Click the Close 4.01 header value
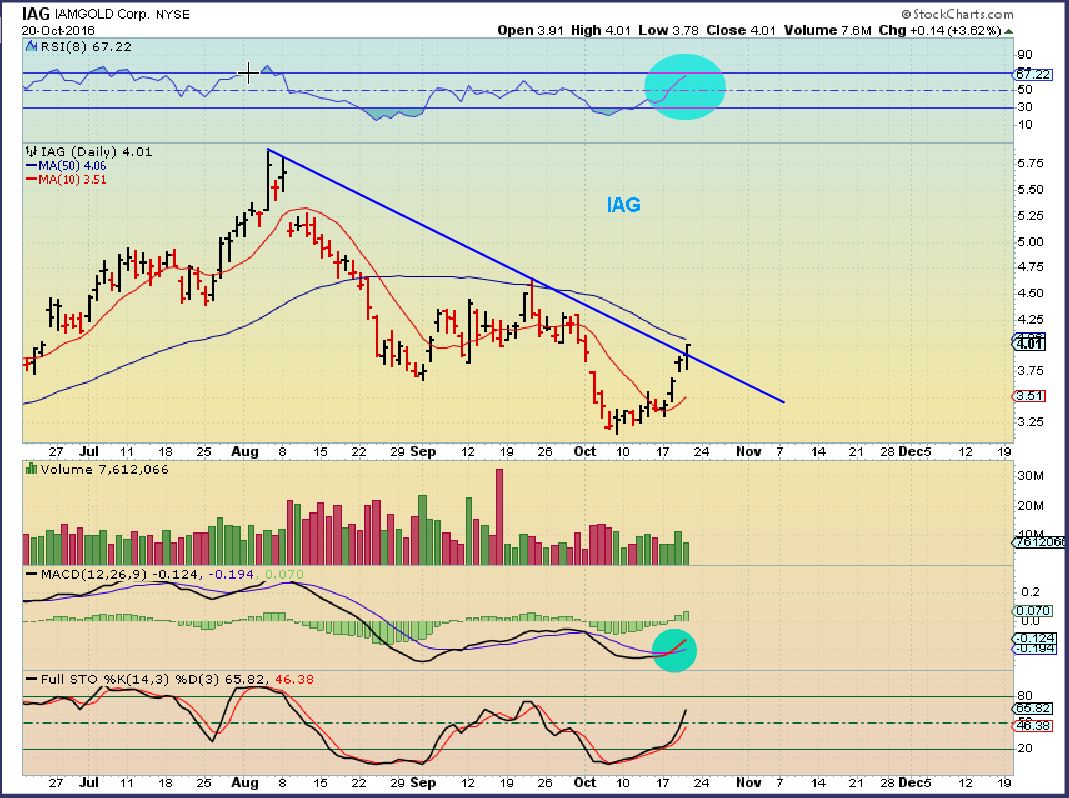This screenshot has height=798, width=1069. click(741, 31)
